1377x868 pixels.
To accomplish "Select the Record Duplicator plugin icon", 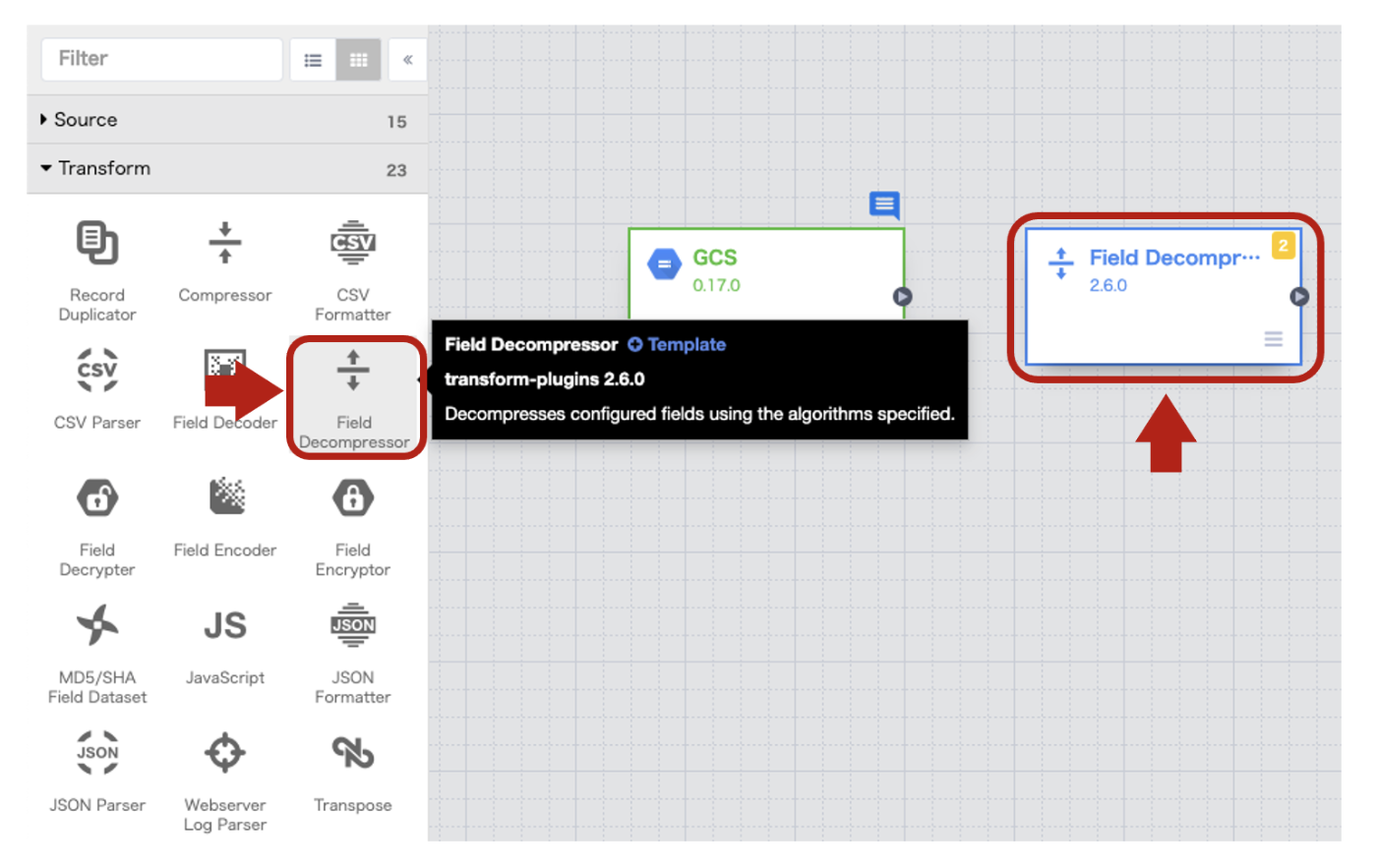I will click(97, 243).
